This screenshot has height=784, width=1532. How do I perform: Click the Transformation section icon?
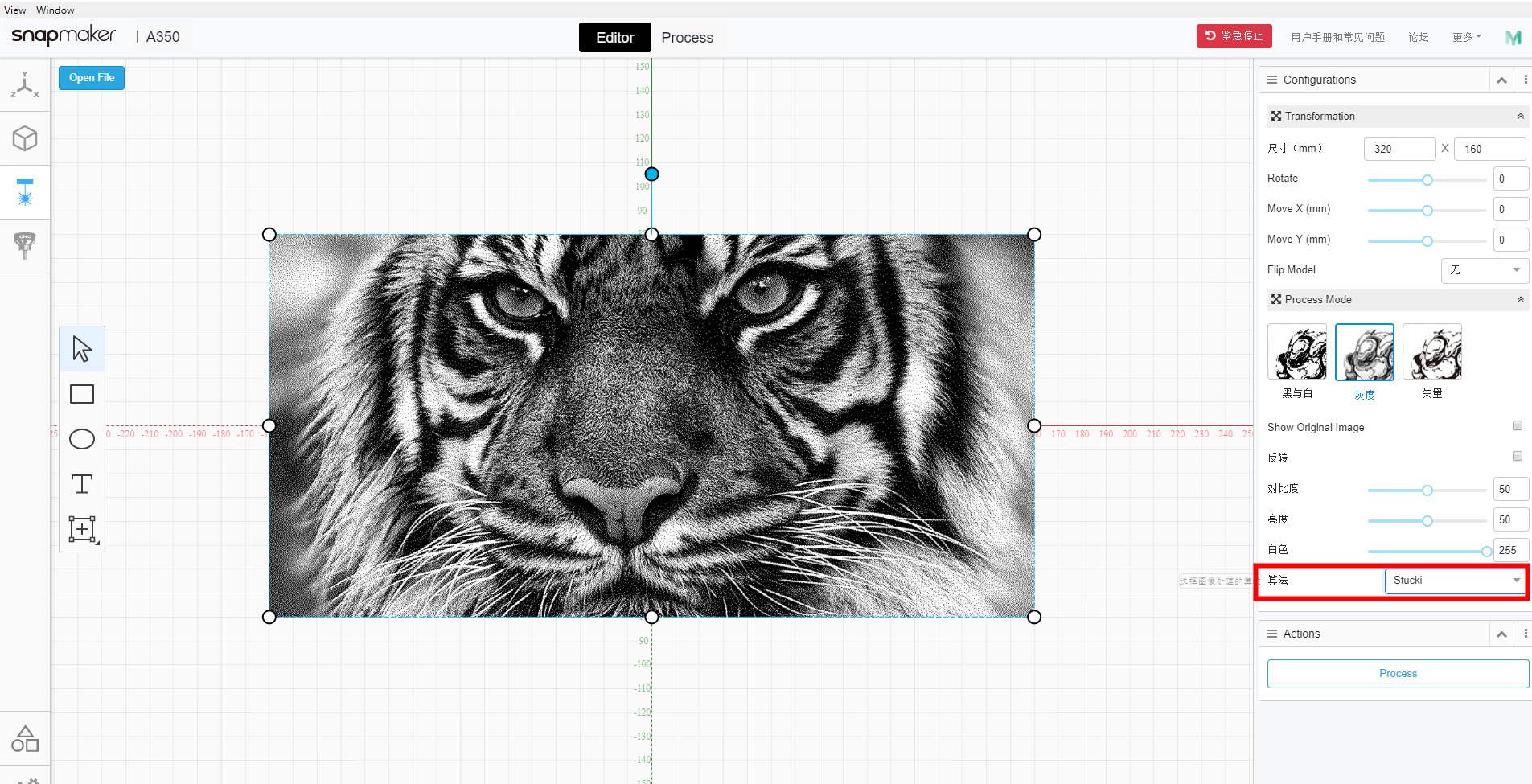(1276, 116)
